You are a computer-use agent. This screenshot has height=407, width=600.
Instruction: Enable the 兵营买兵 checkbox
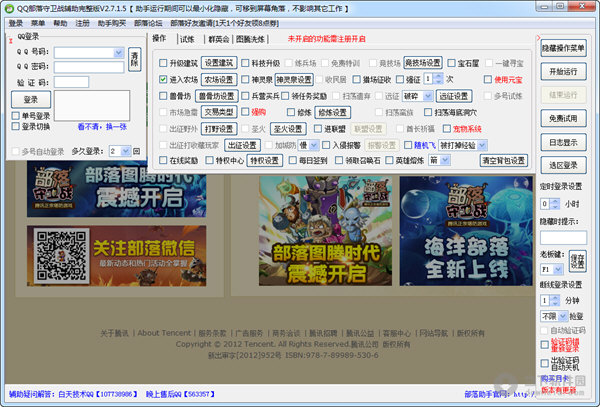click(245, 96)
